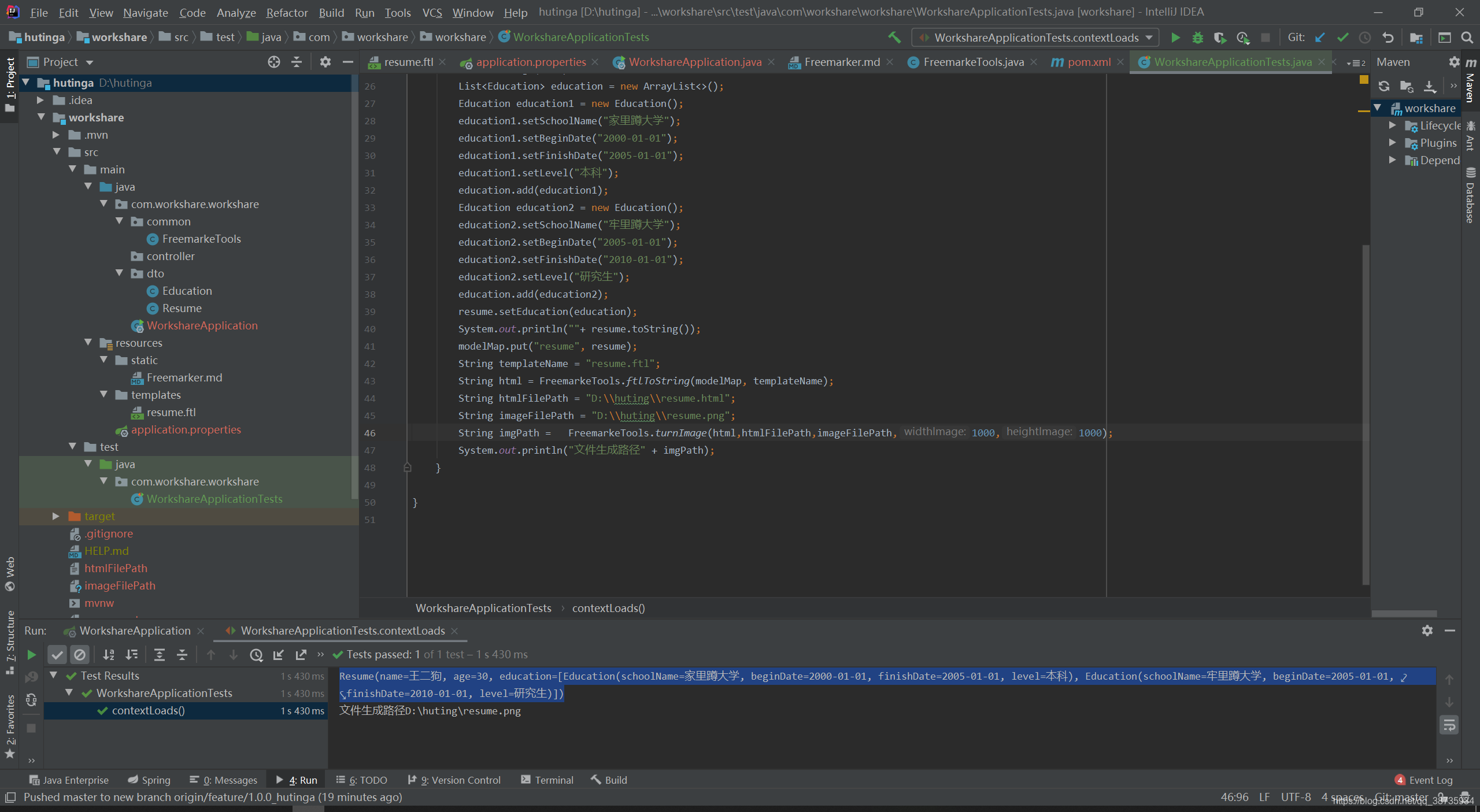
Task: Expand Maven Plugins node
Action: click(1393, 143)
